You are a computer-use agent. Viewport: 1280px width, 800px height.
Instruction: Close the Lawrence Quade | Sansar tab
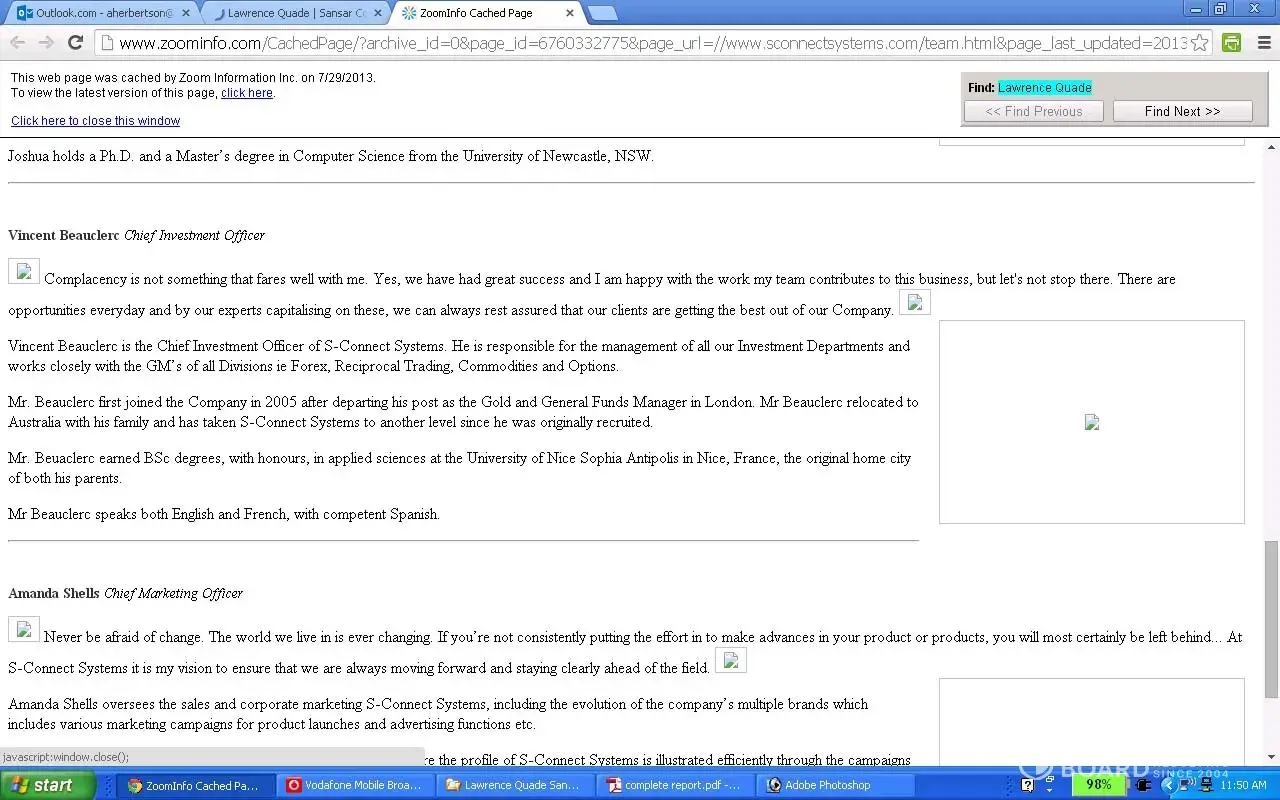[378, 14]
